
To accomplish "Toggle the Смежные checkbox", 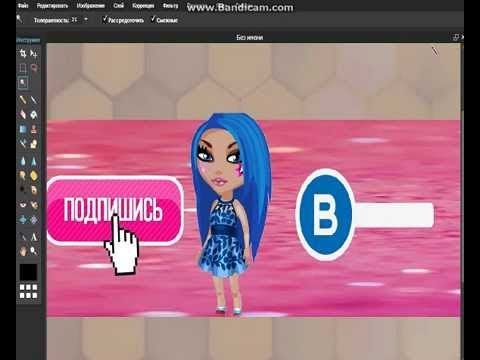I will tap(153, 20).
